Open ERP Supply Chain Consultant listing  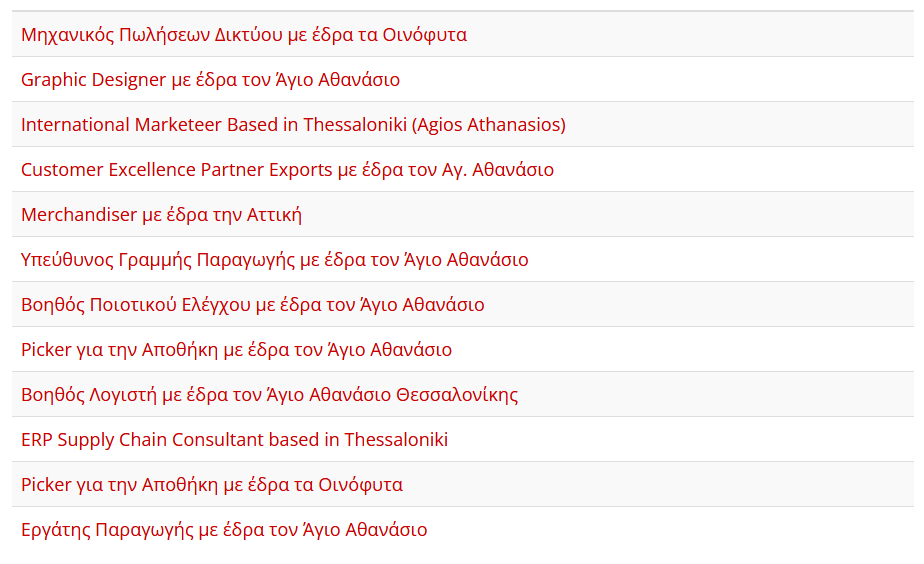coord(235,440)
